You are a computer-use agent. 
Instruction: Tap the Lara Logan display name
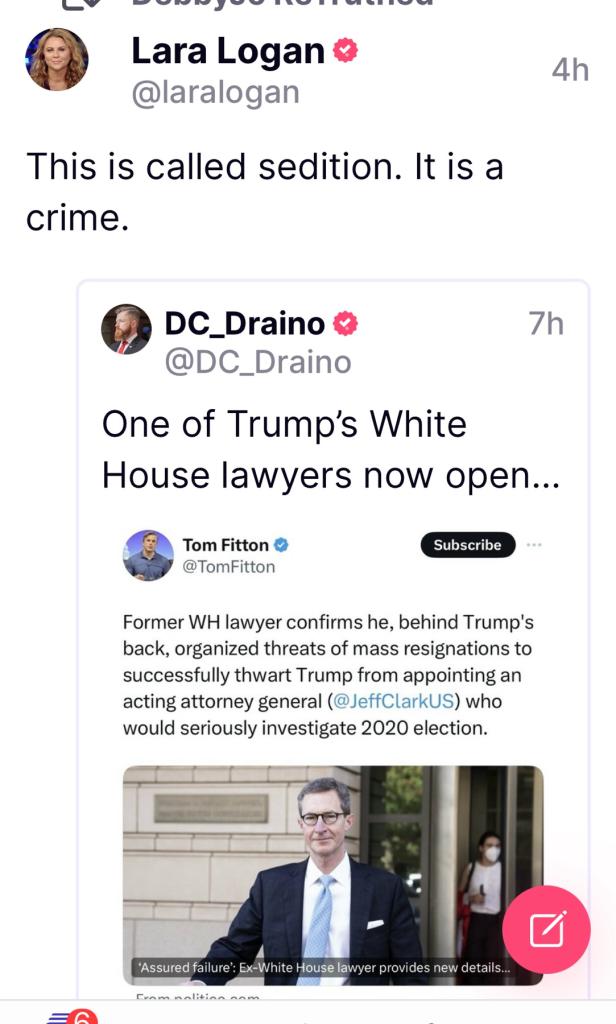[227, 51]
